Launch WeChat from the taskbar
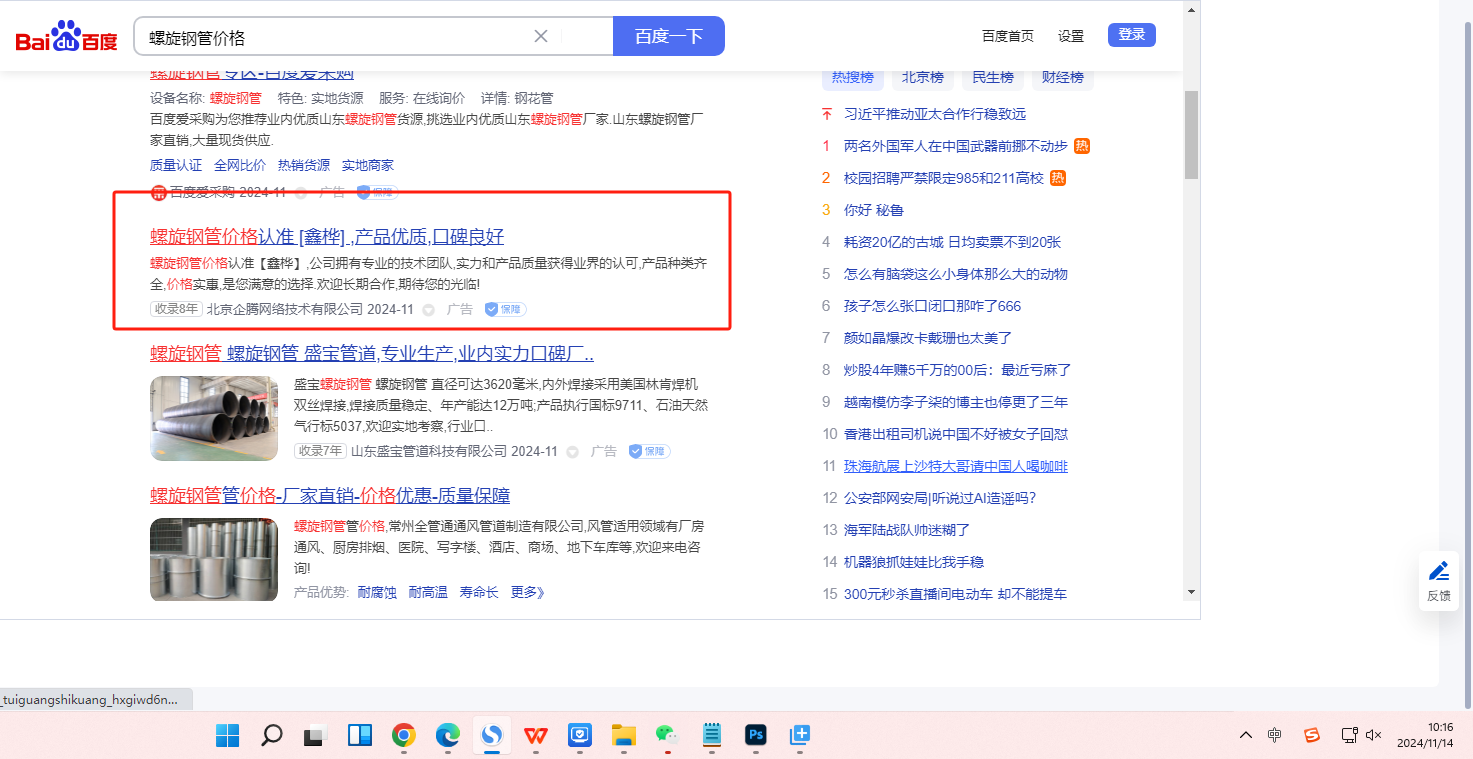Screen dimensions: 1473x759 coord(667,736)
